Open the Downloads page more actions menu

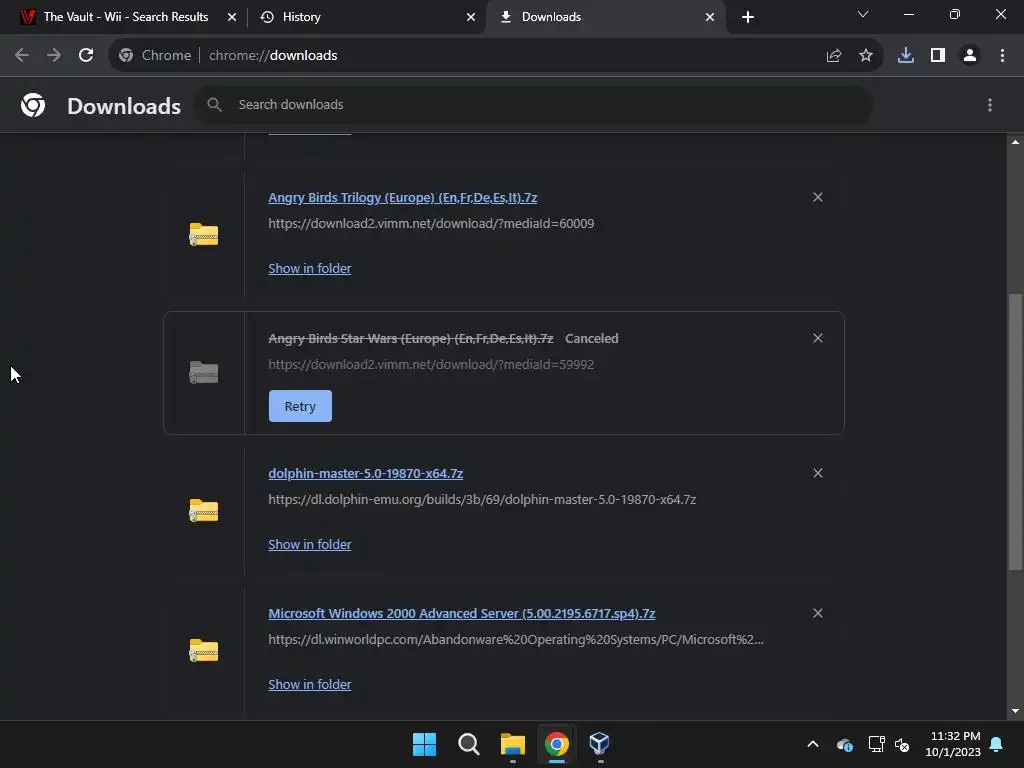click(x=990, y=105)
